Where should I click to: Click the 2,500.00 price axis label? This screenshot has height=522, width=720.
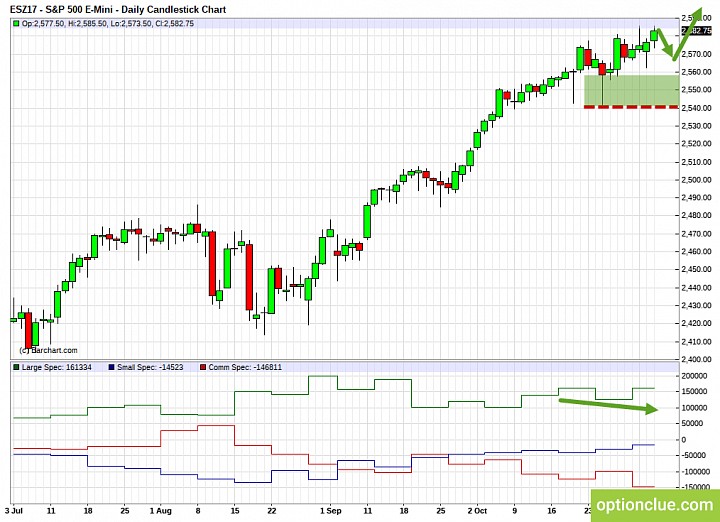pyautogui.click(x=696, y=180)
